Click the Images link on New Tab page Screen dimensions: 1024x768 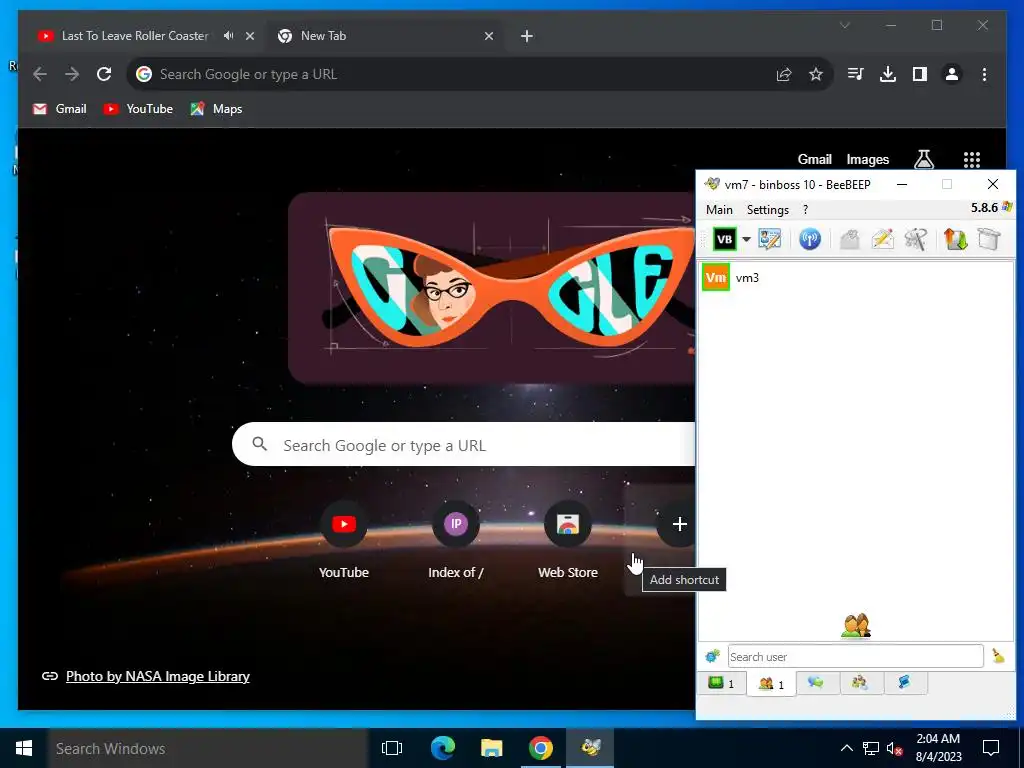(867, 159)
